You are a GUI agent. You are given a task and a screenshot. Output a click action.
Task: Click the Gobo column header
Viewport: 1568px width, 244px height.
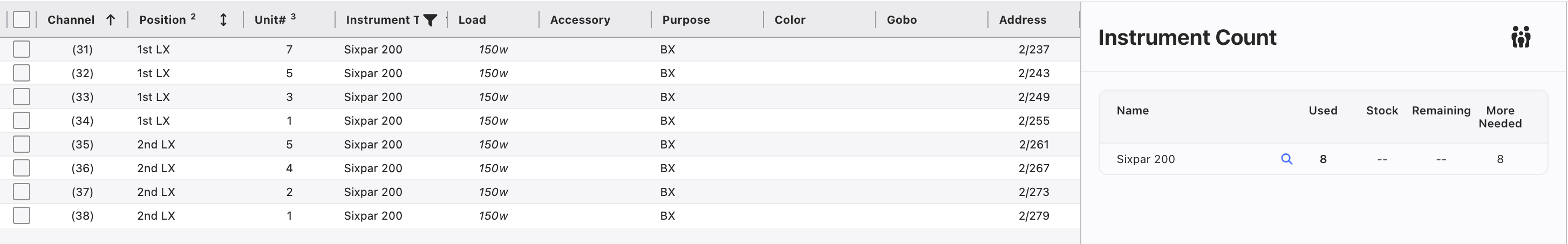[901, 19]
